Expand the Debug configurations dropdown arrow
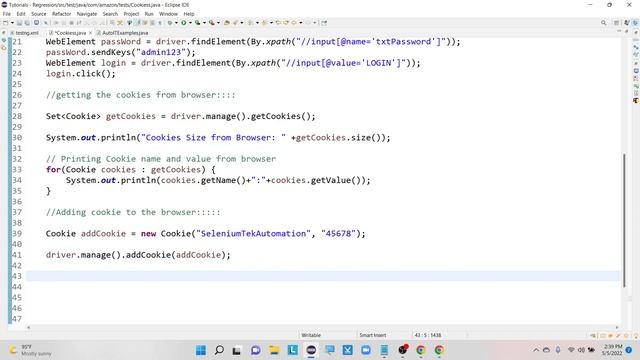 176,23
